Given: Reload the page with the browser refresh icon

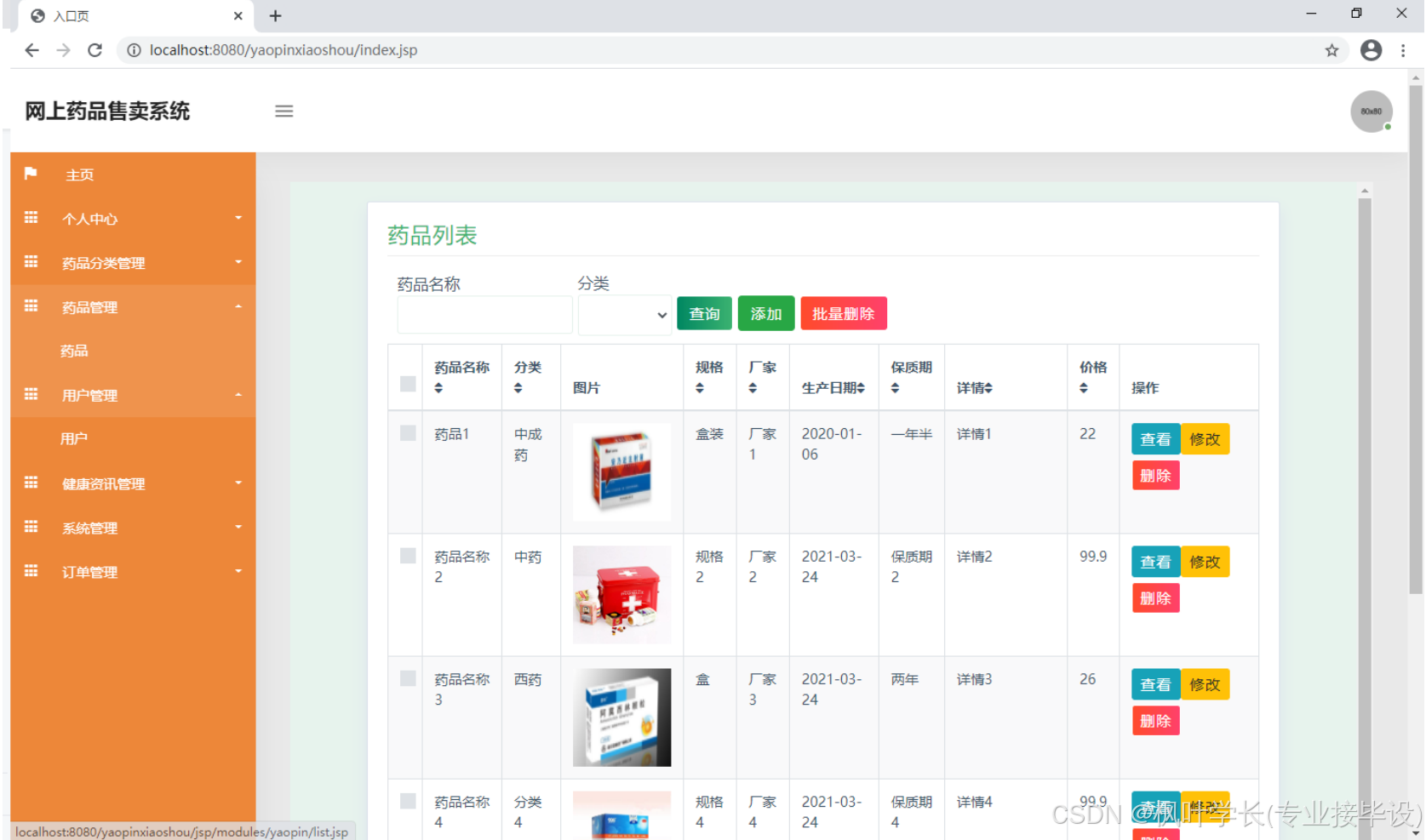Looking at the screenshot, I should point(94,50).
